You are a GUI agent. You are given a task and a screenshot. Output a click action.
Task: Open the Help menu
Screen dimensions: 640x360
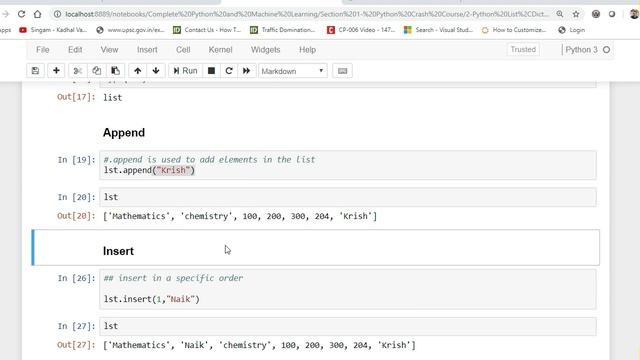pos(307,50)
